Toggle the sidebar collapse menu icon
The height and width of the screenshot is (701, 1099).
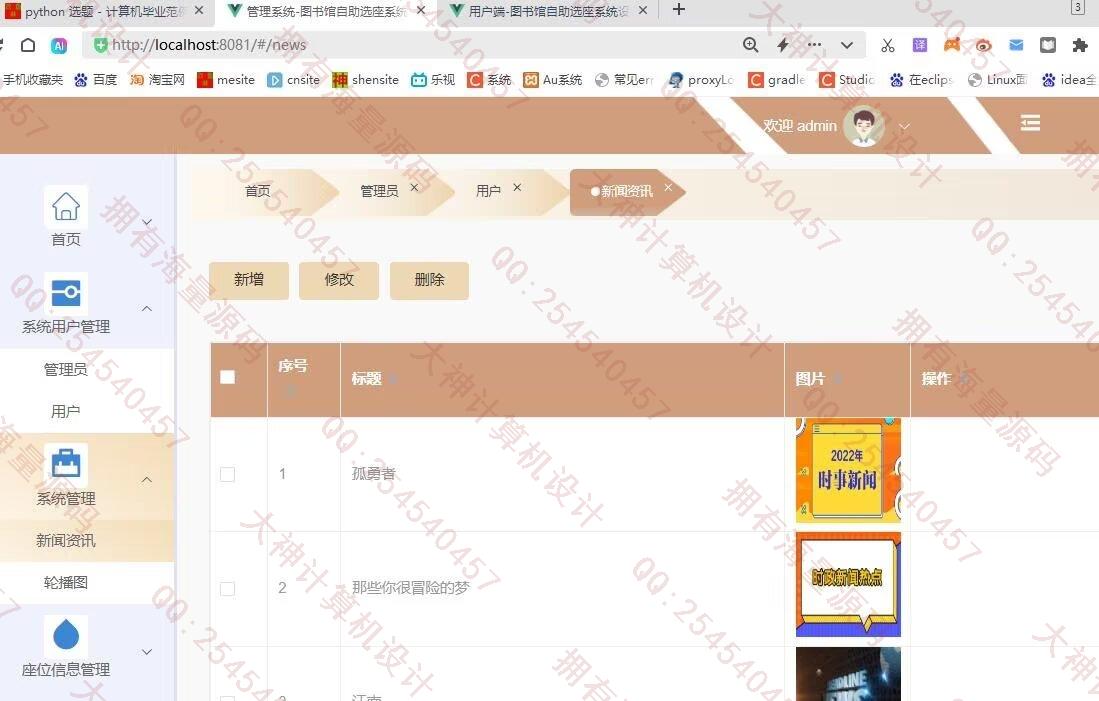coord(1030,123)
